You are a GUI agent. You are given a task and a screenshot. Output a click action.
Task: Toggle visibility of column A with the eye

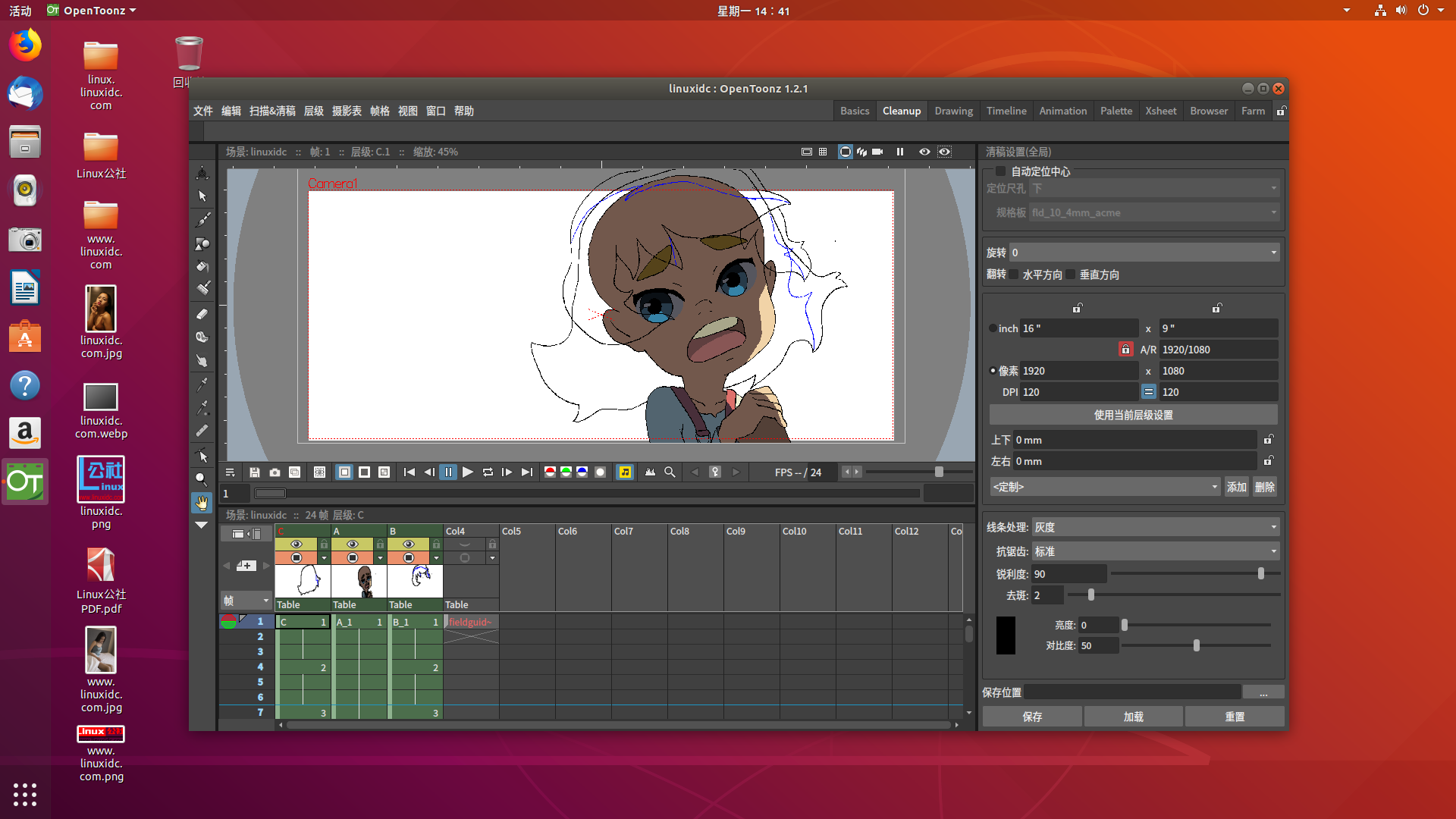tap(352, 544)
